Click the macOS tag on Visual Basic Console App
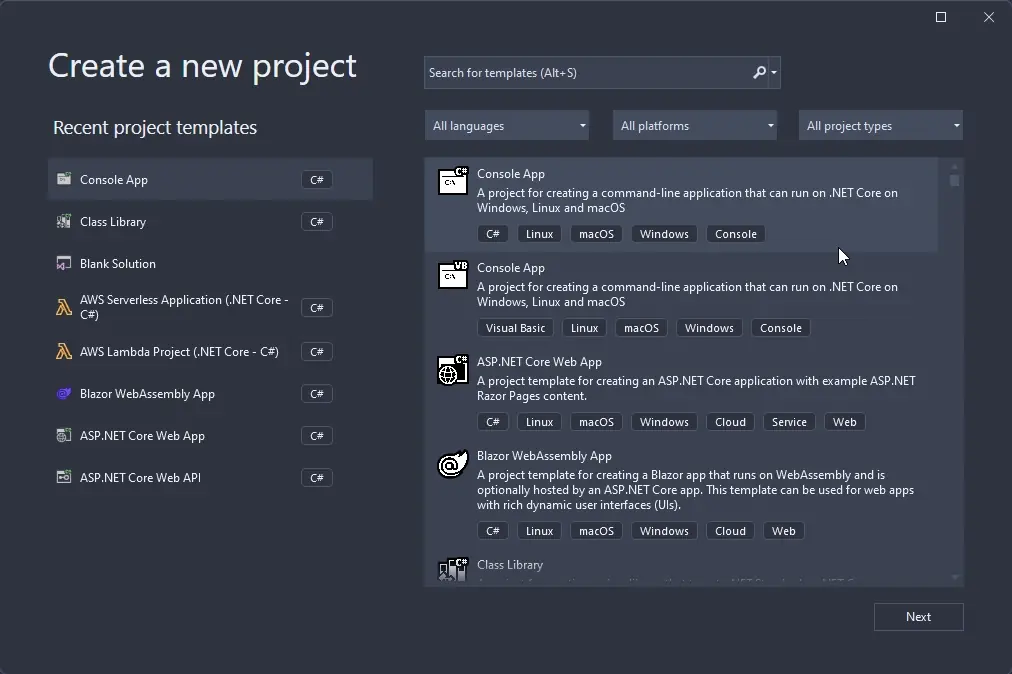The width and height of the screenshot is (1012, 674). coord(641,328)
